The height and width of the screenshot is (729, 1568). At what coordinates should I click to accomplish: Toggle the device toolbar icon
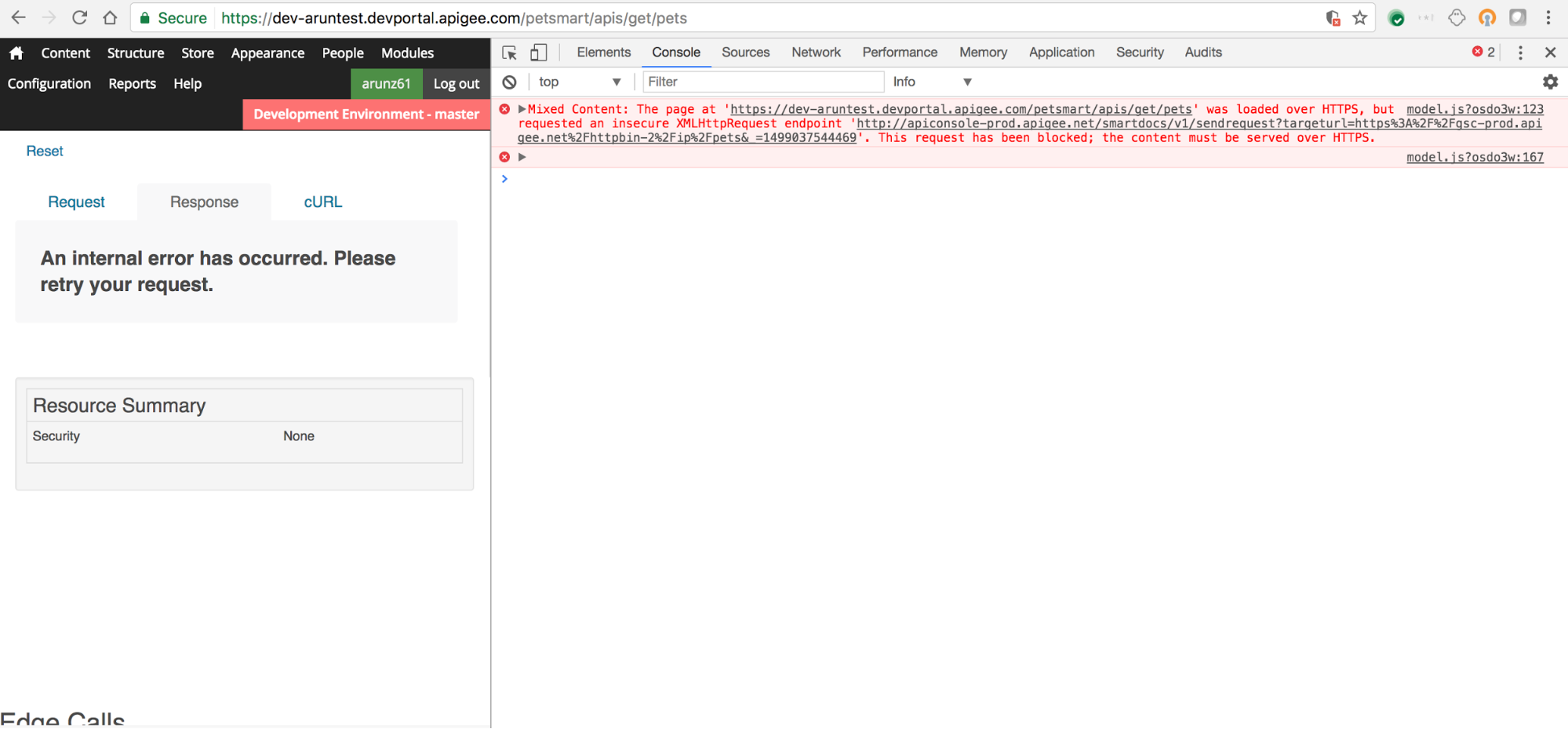point(538,53)
